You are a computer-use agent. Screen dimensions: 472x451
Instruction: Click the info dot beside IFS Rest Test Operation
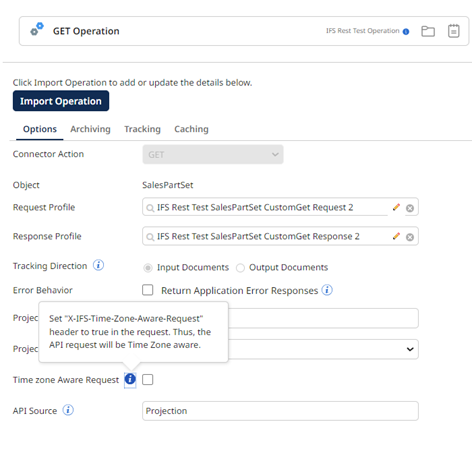click(406, 32)
